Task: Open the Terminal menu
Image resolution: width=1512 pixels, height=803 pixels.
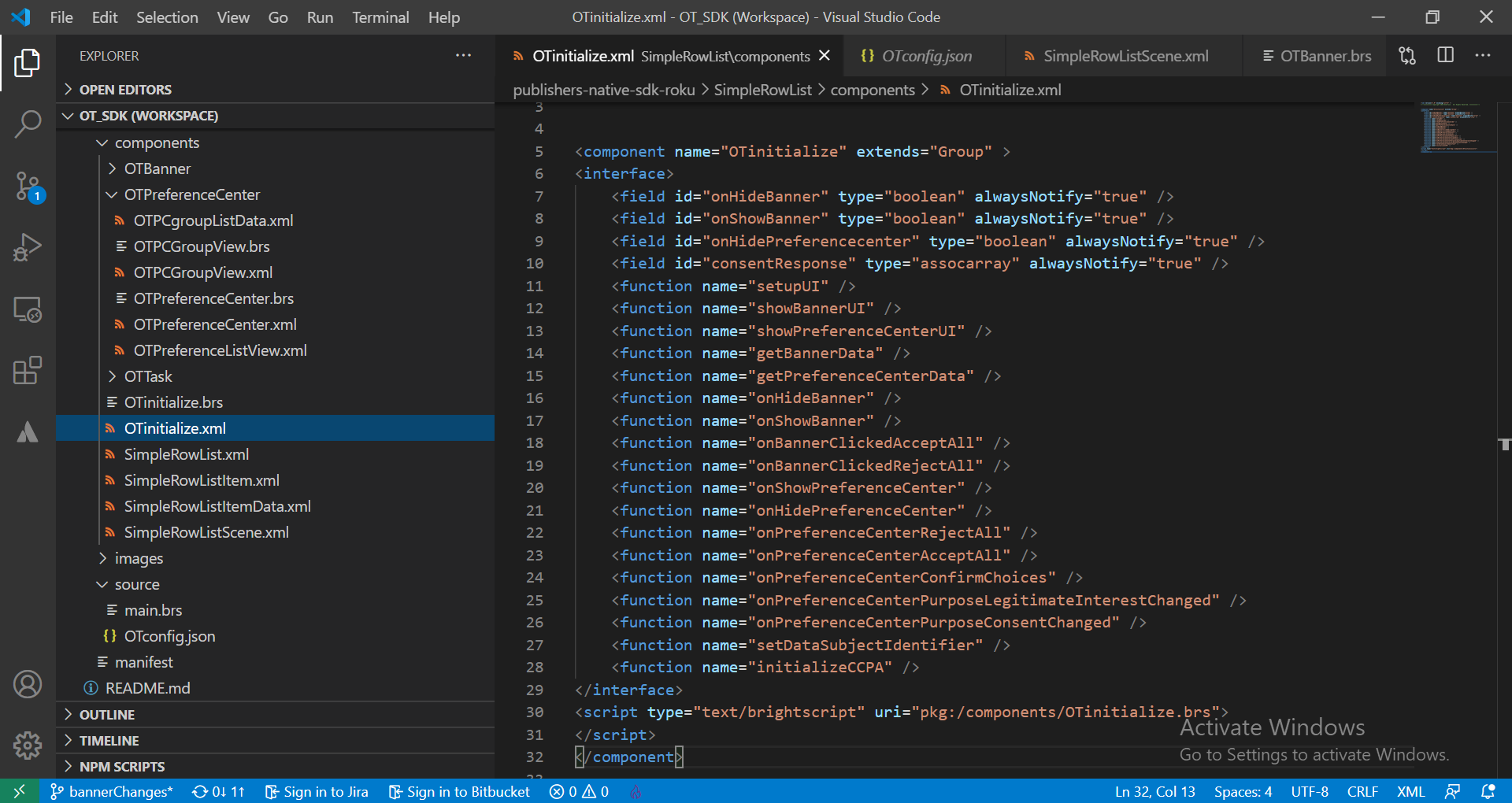Action: 380,17
